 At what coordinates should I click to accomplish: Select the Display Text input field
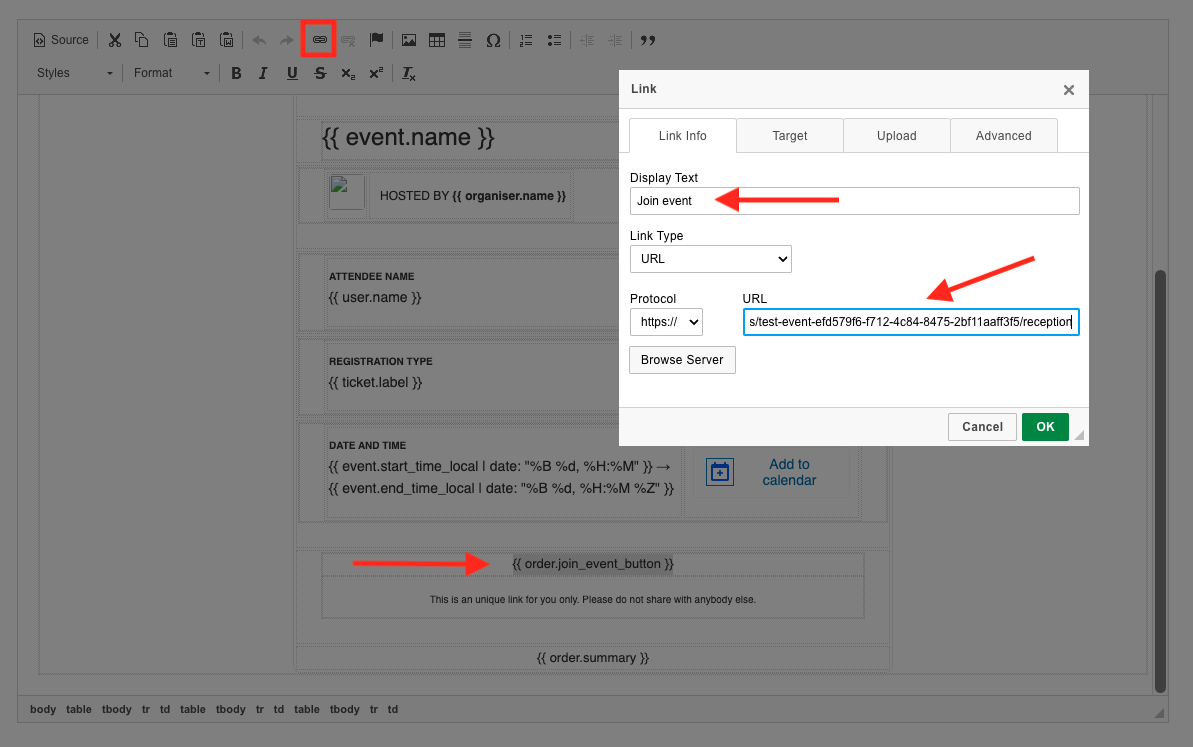854,200
